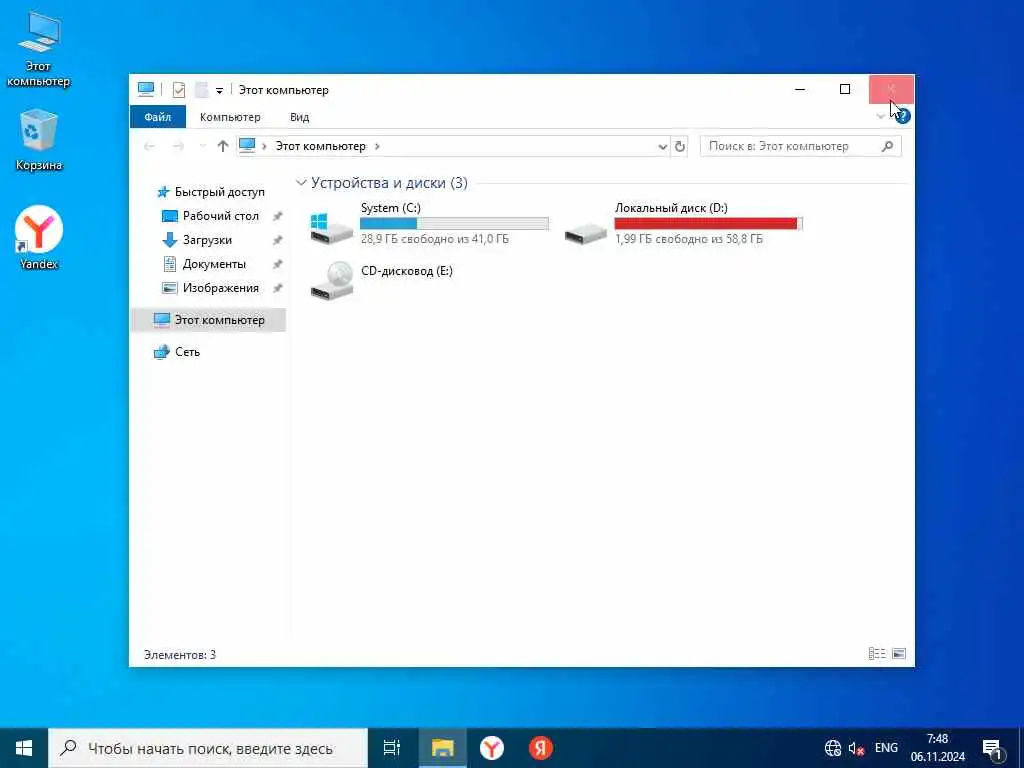1024x768 pixels.
Task: Open the recent locations dropdown arrow
Action: tap(202, 146)
